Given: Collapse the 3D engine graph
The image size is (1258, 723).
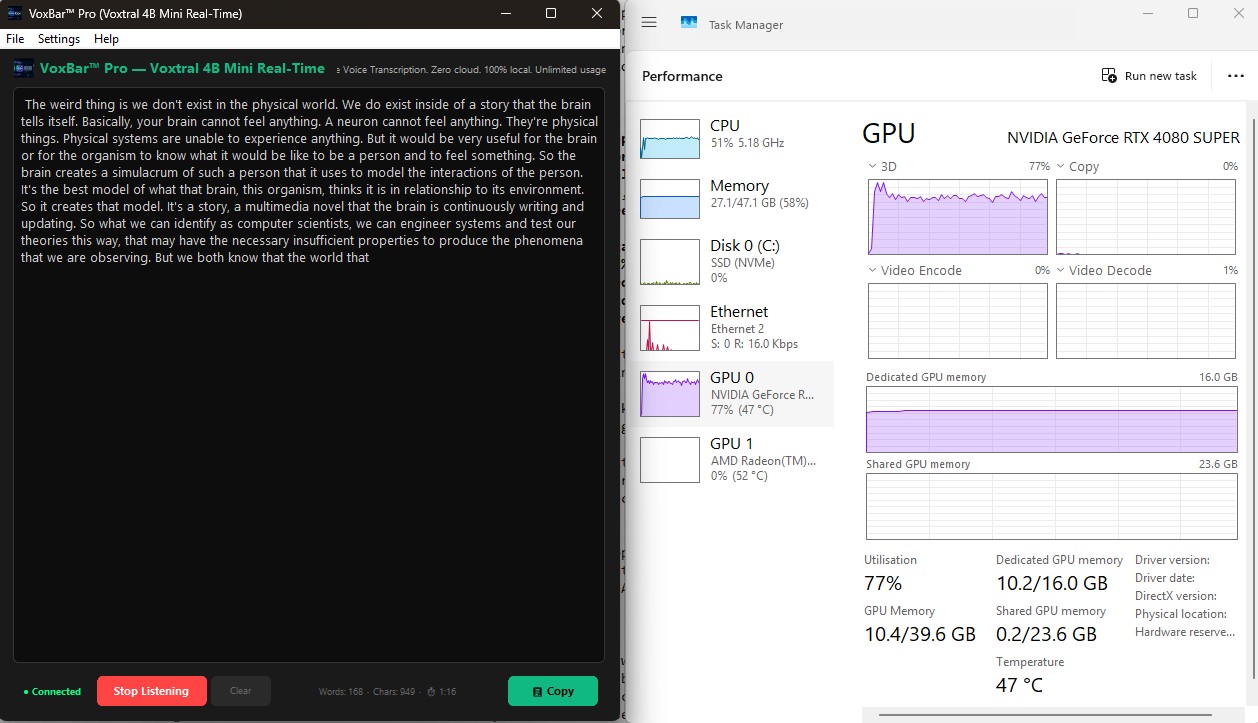Looking at the screenshot, I should click(x=871, y=165).
